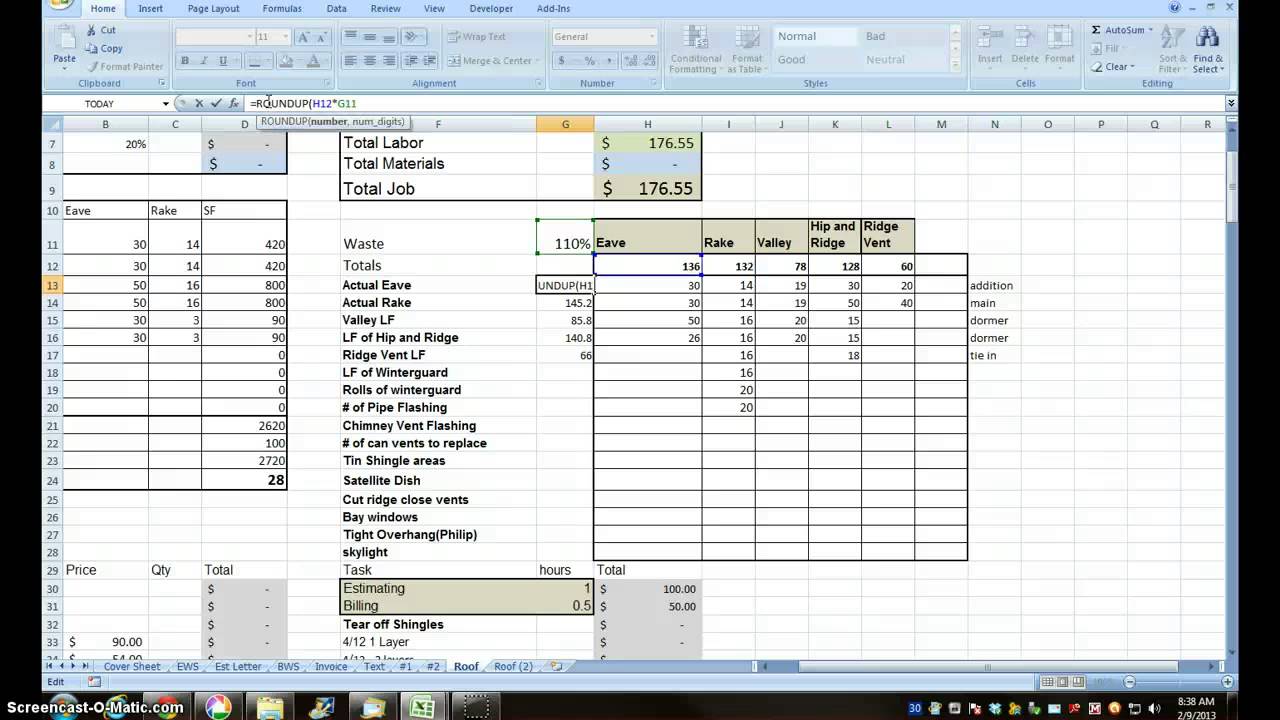This screenshot has width=1280, height=720.
Task: Add a new worksheet tab
Action: (x=557, y=666)
